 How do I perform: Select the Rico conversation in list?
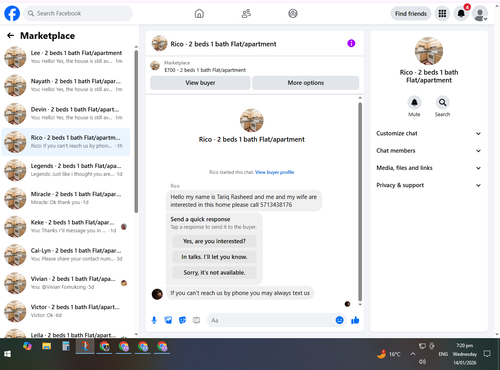(66, 142)
